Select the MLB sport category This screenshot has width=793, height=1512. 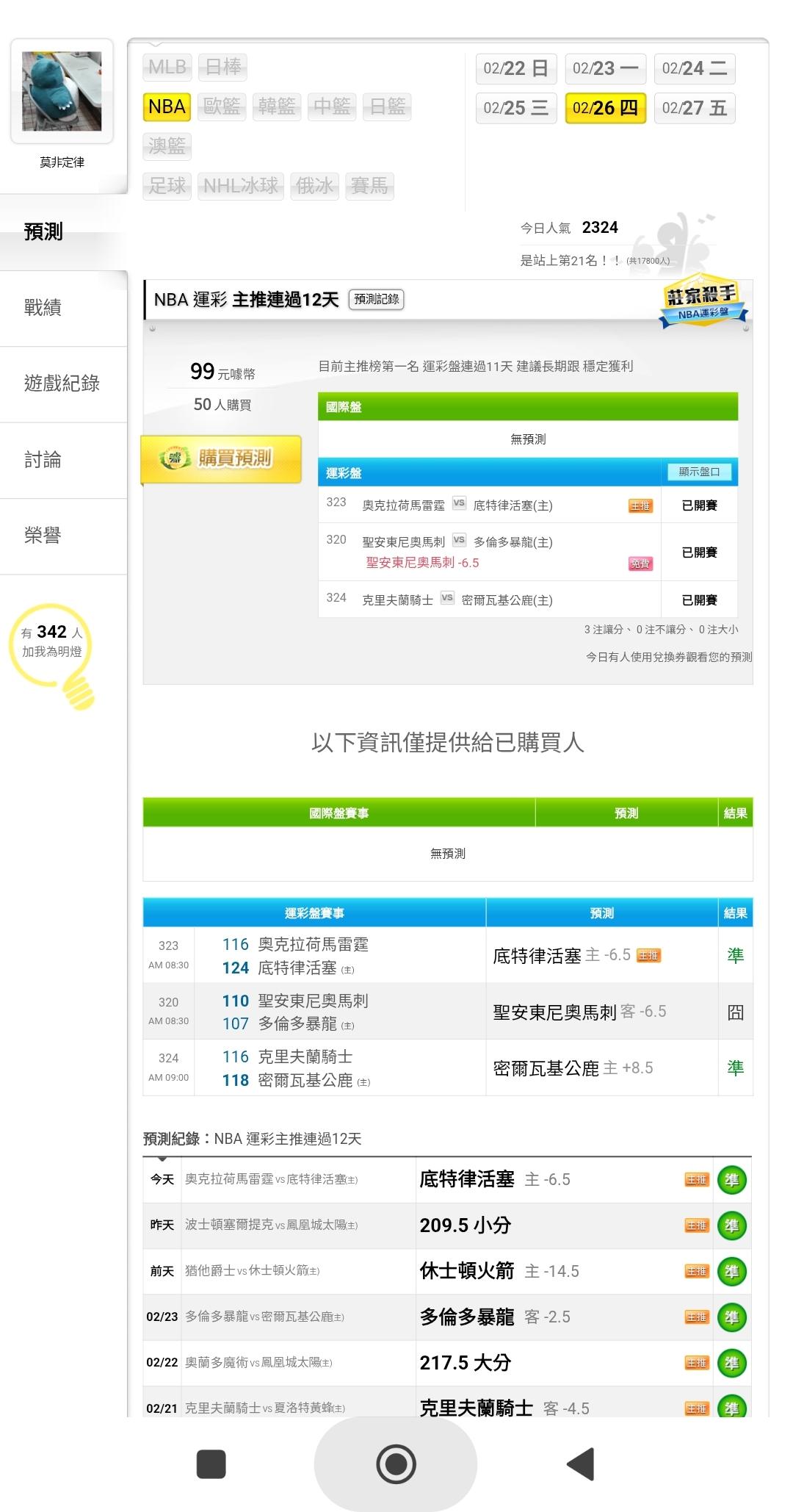pyautogui.click(x=167, y=68)
